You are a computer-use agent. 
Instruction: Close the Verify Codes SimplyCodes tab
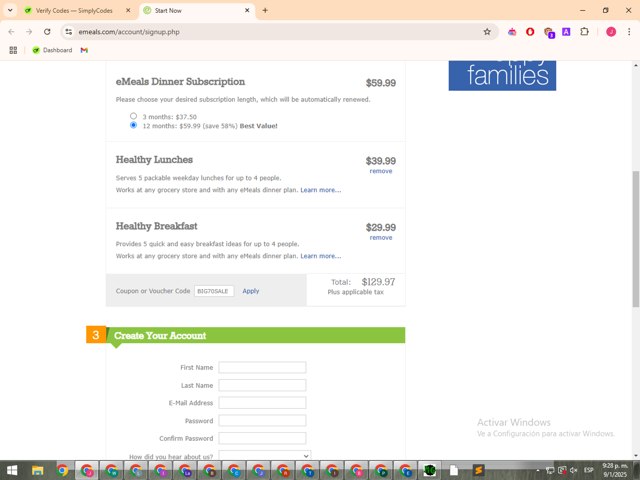(128, 11)
